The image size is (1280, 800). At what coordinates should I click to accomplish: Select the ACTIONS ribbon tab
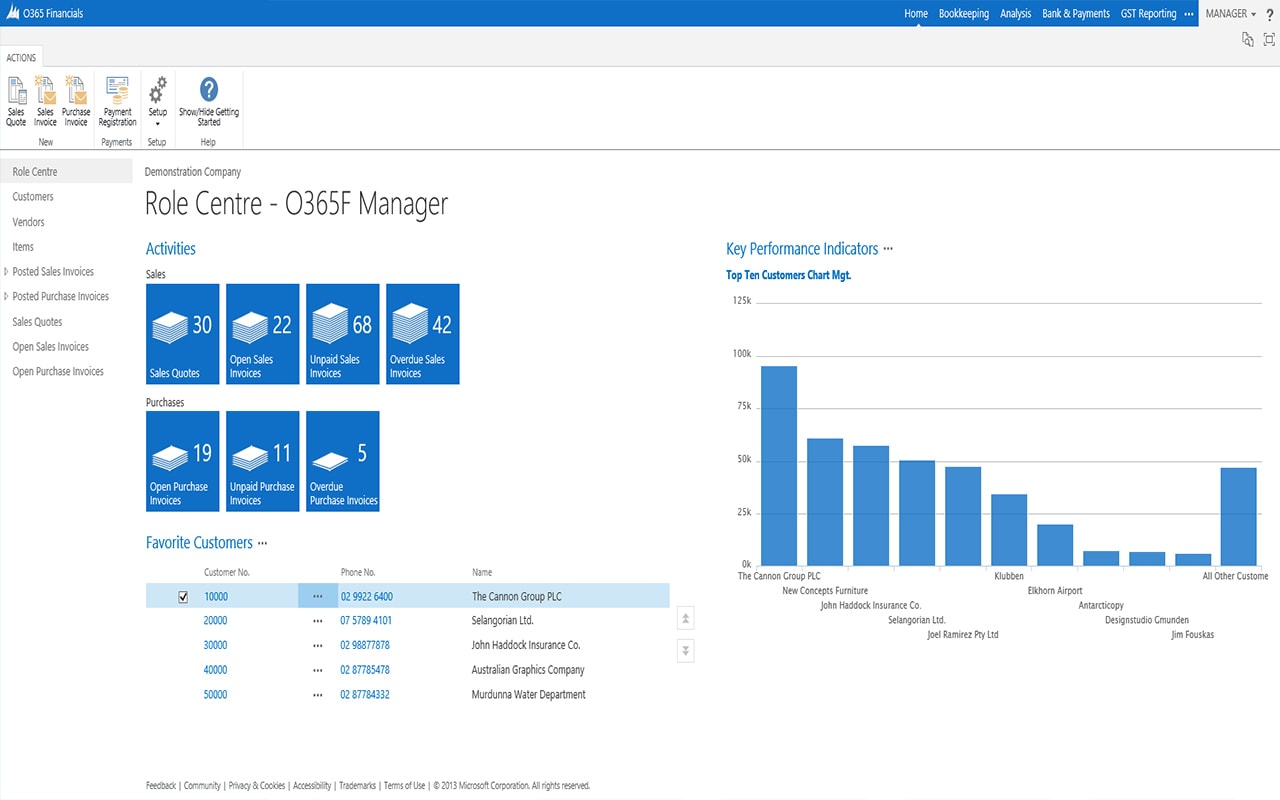(21, 58)
